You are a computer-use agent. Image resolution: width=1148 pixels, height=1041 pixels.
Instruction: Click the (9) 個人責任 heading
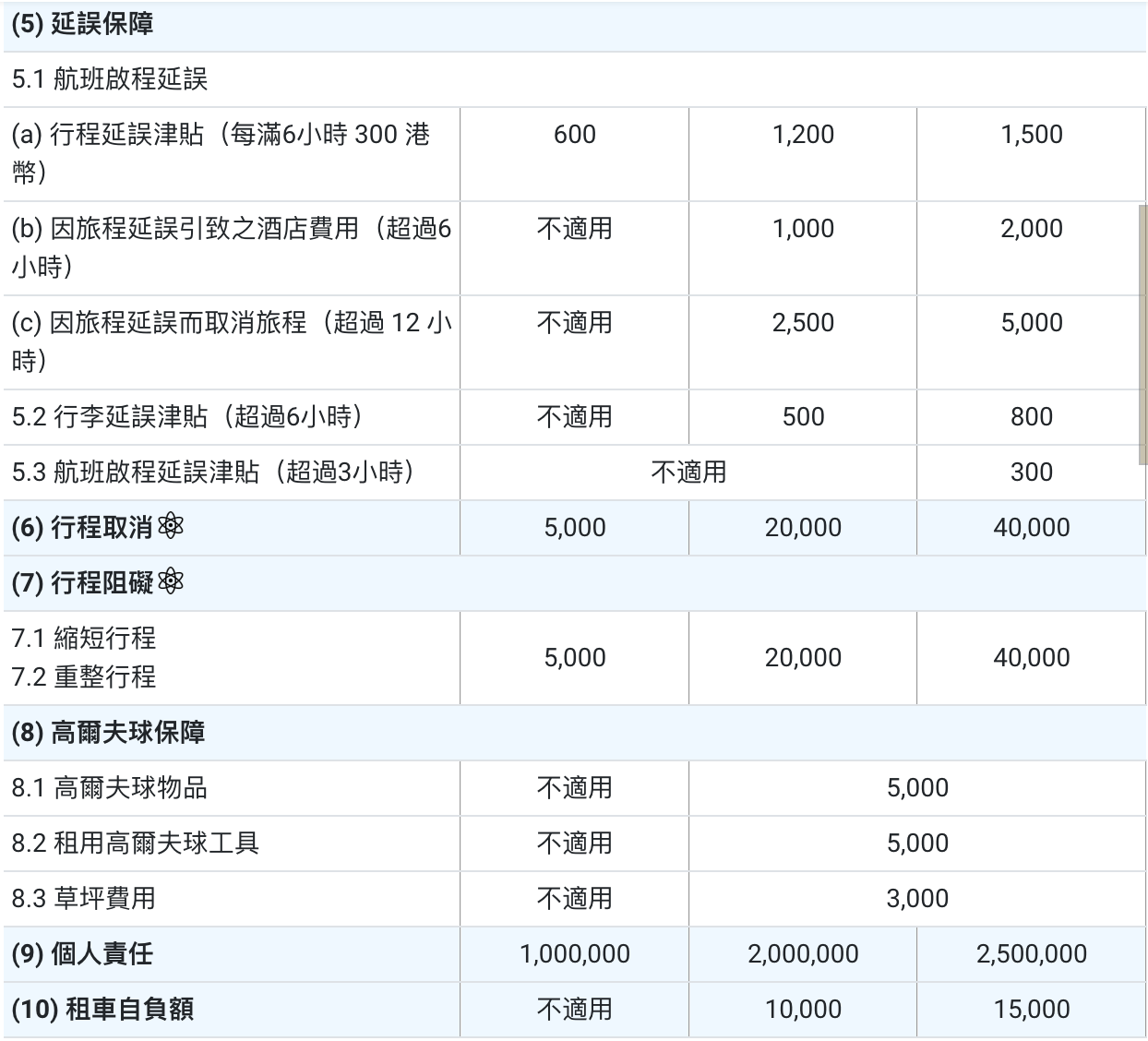click(82, 954)
